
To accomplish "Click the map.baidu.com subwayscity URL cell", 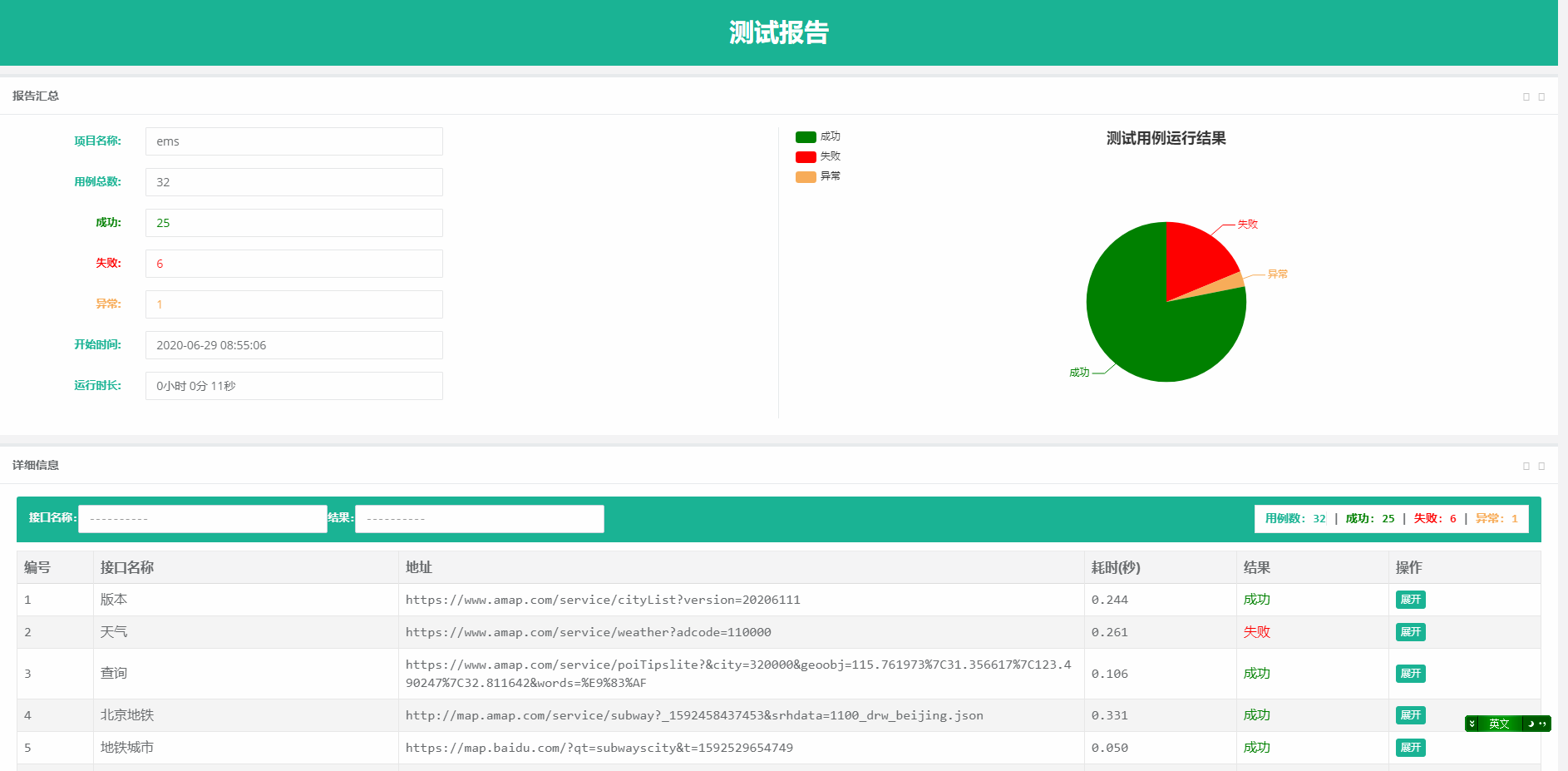I will 742,748.
